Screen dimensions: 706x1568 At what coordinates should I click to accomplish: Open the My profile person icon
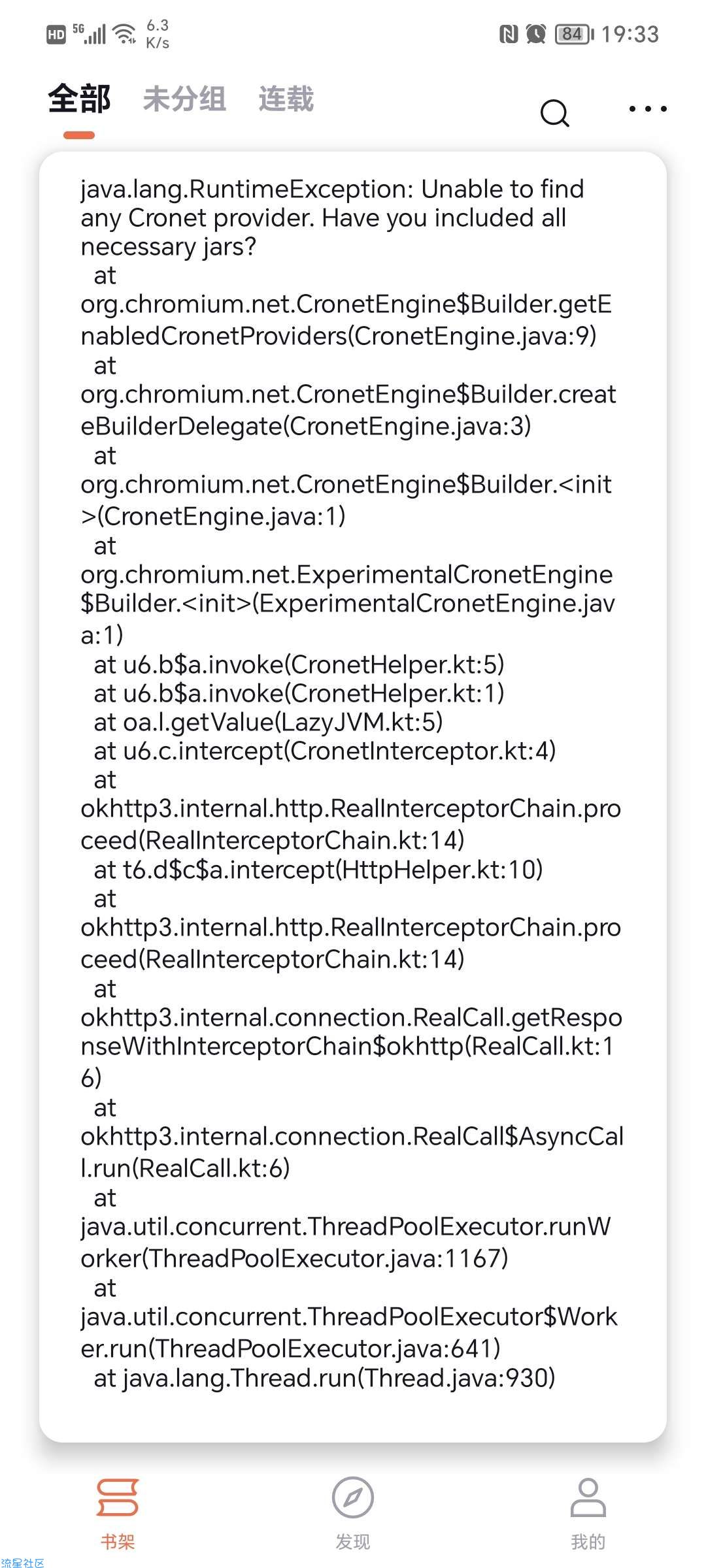coord(588,1497)
